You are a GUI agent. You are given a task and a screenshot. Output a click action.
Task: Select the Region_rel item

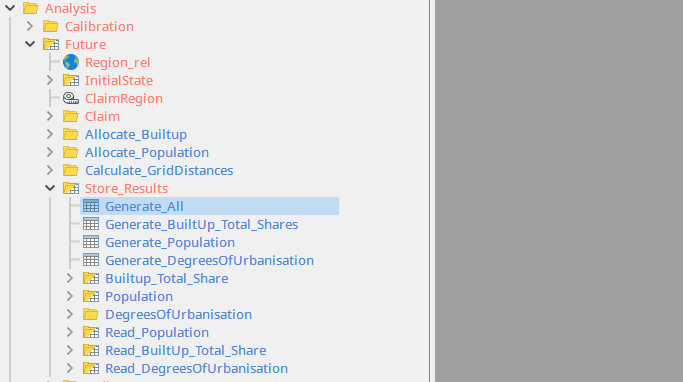click(x=118, y=62)
